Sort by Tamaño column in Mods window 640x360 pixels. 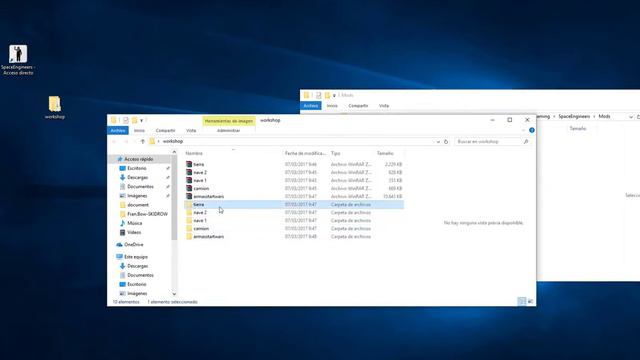coord(578,128)
